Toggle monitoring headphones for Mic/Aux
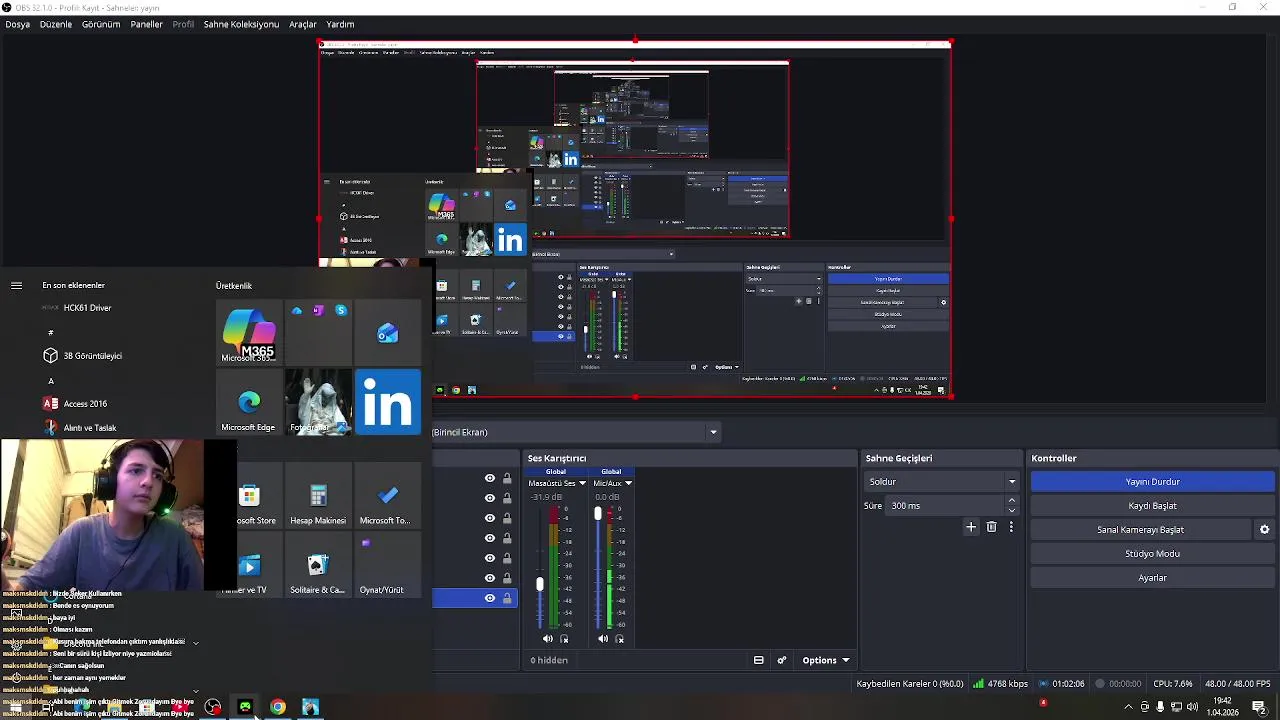Viewport: 1280px width, 720px height. click(620, 639)
